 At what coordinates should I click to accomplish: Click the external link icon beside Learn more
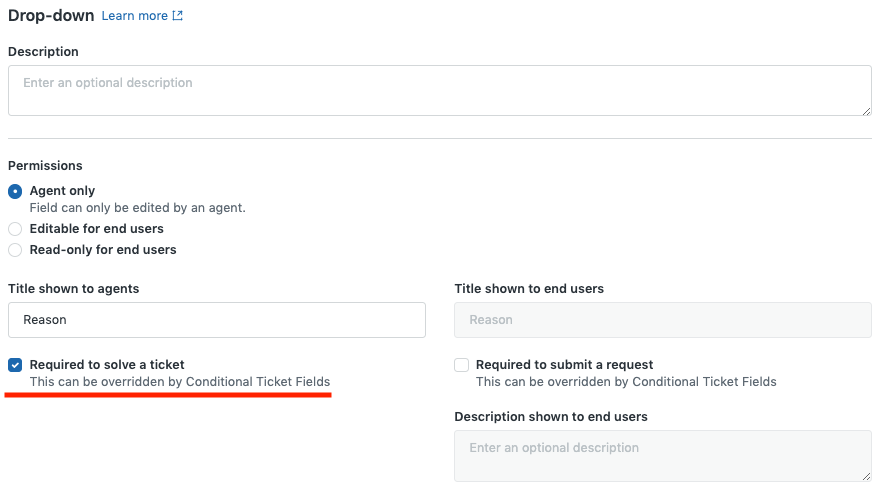tap(177, 16)
